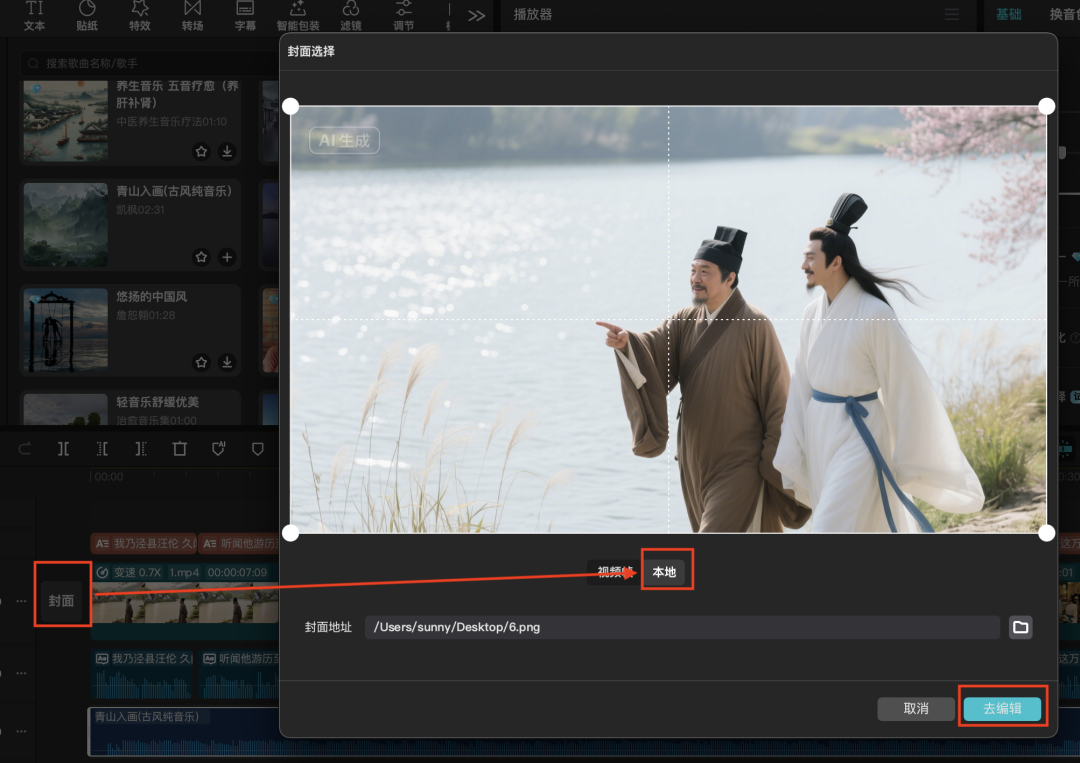
Task: Favorite the 青山入画 song with star
Action: [x=201, y=257]
